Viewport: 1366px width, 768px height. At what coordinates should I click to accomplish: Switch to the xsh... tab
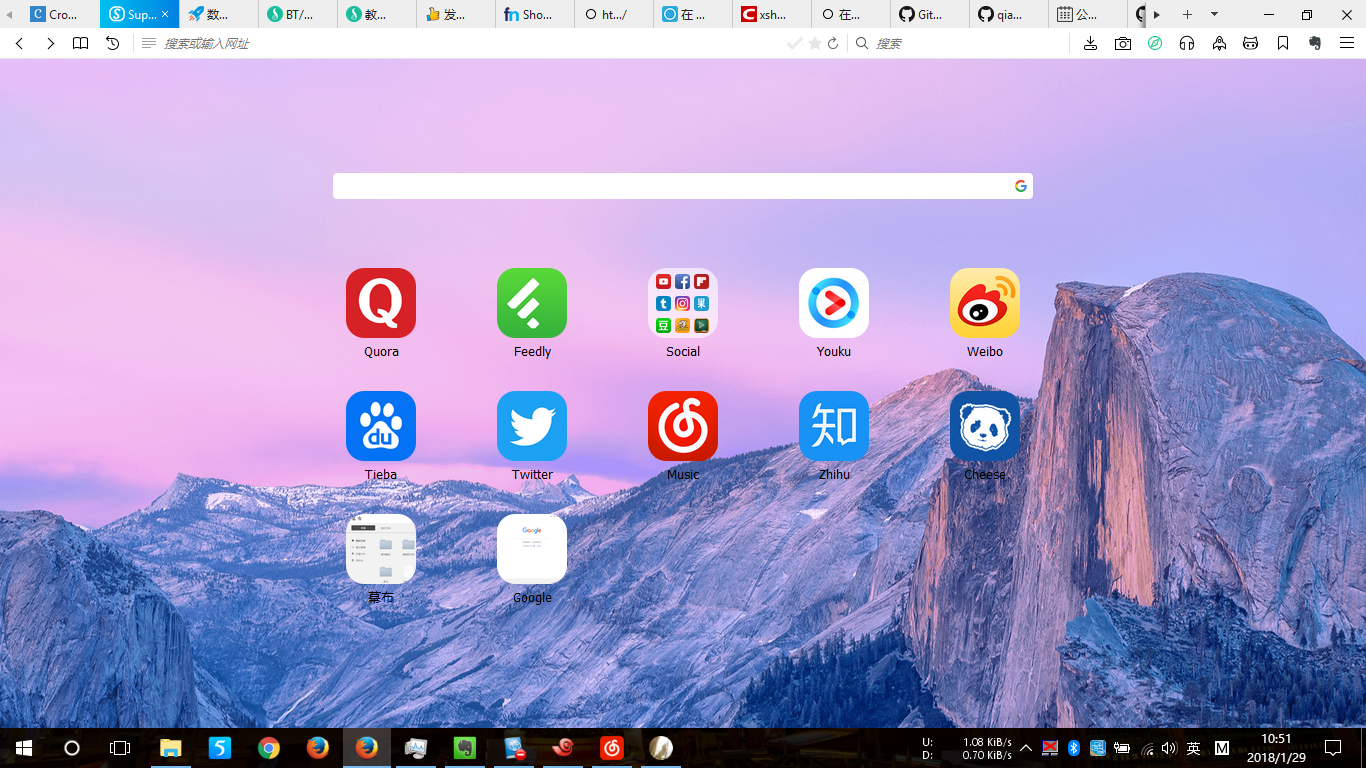click(x=772, y=15)
